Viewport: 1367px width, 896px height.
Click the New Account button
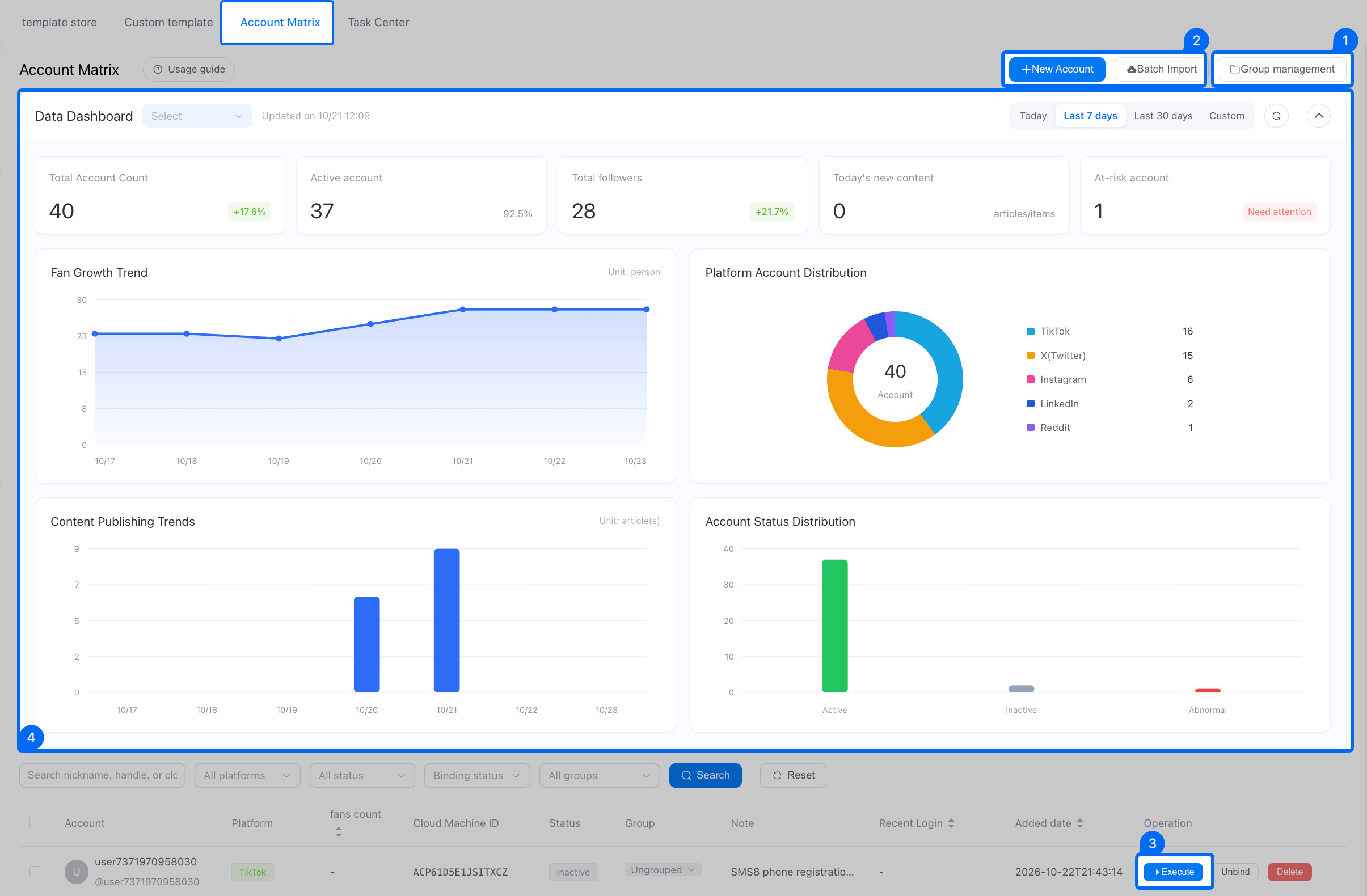(1057, 70)
